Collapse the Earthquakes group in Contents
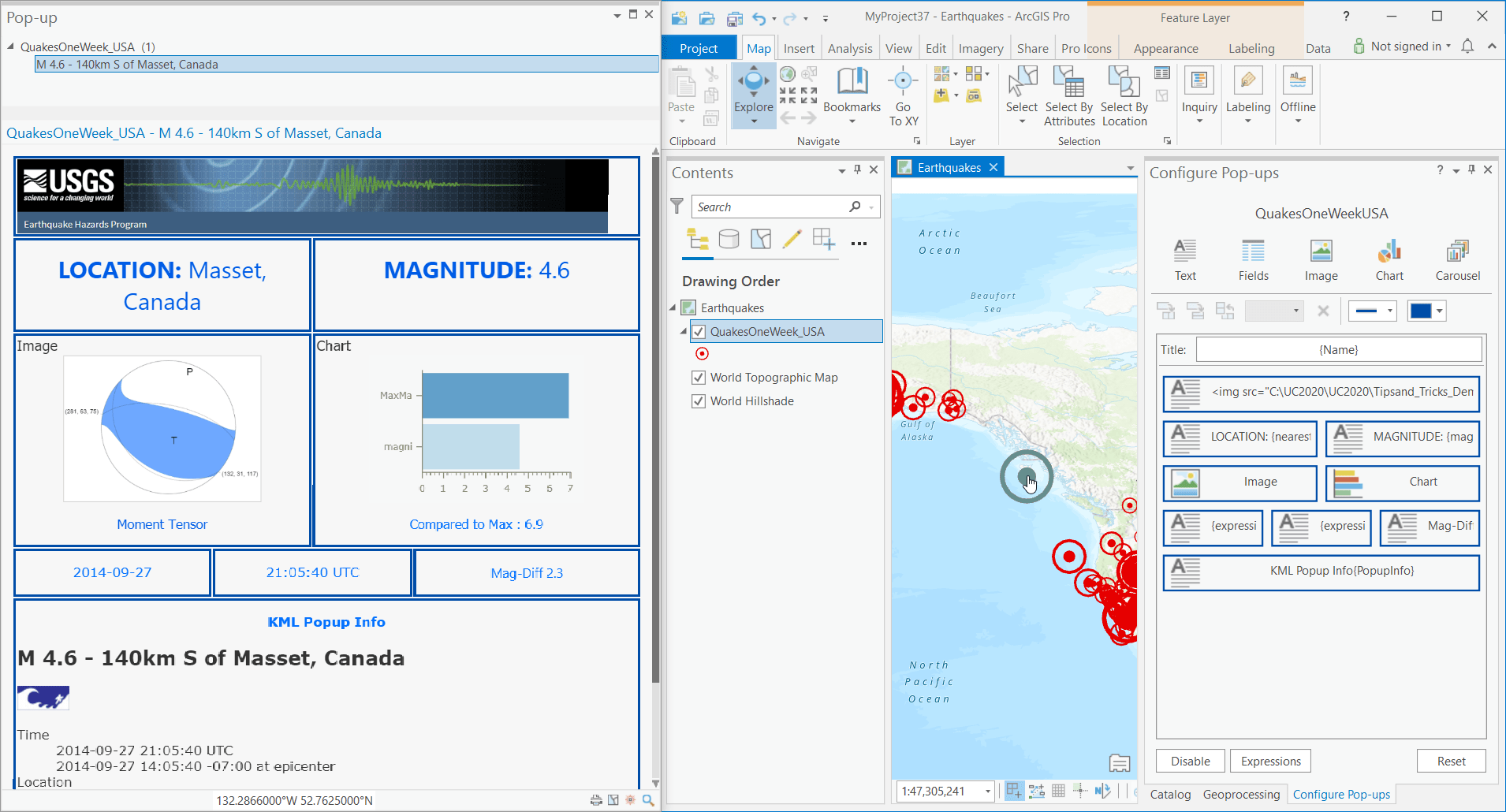This screenshot has width=1506, height=812. click(672, 307)
